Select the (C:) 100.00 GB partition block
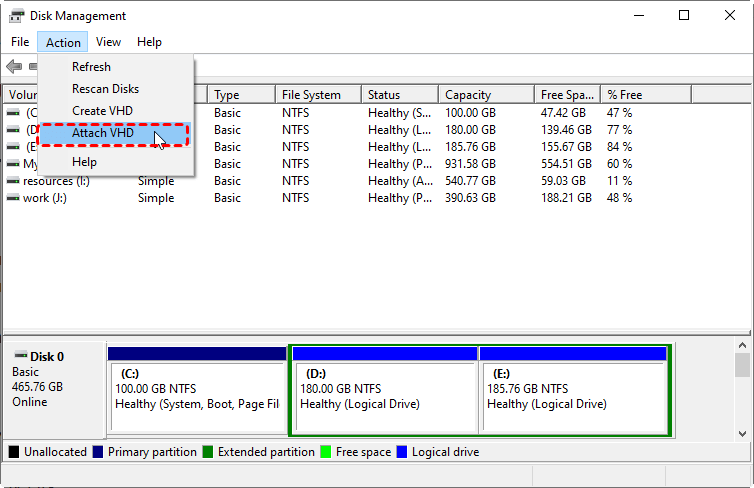Viewport: 754px width, 488px height. click(x=197, y=389)
